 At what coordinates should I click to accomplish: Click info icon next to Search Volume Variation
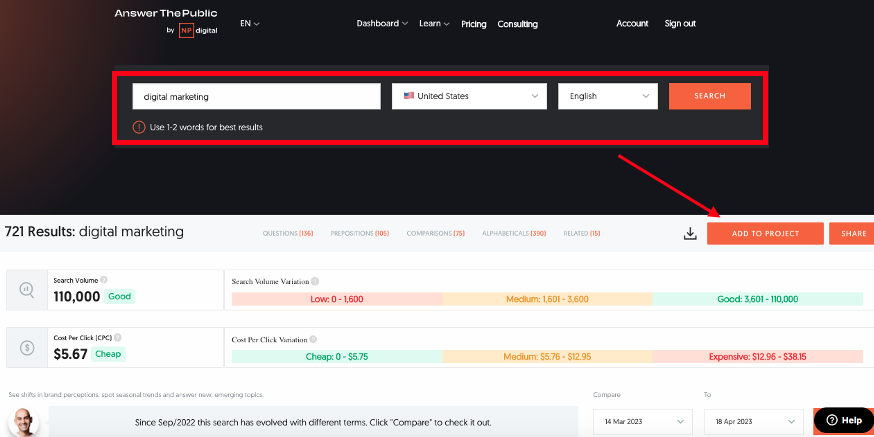[316, 282]
